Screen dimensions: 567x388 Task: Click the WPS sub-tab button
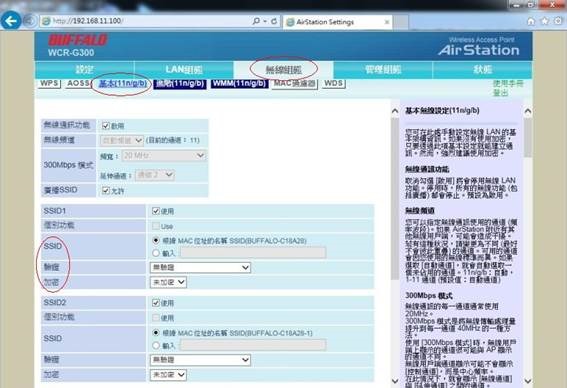coord(49,84)
